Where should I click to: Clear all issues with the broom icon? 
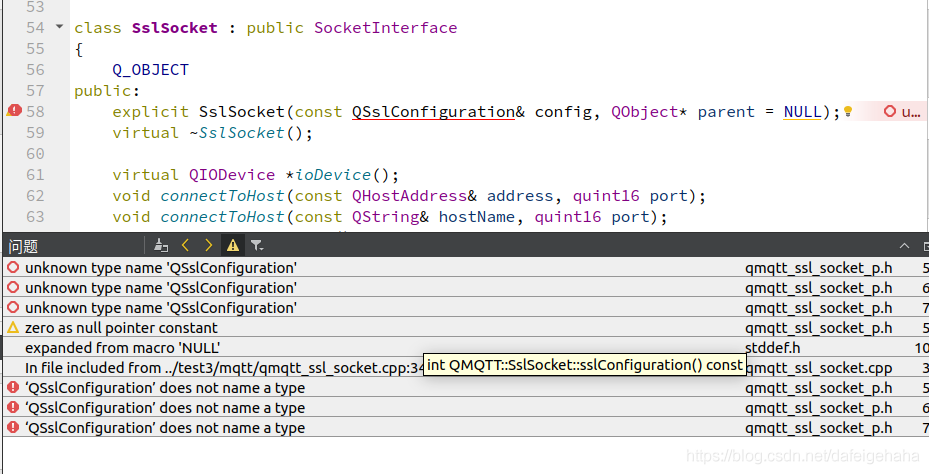point(160,245)
